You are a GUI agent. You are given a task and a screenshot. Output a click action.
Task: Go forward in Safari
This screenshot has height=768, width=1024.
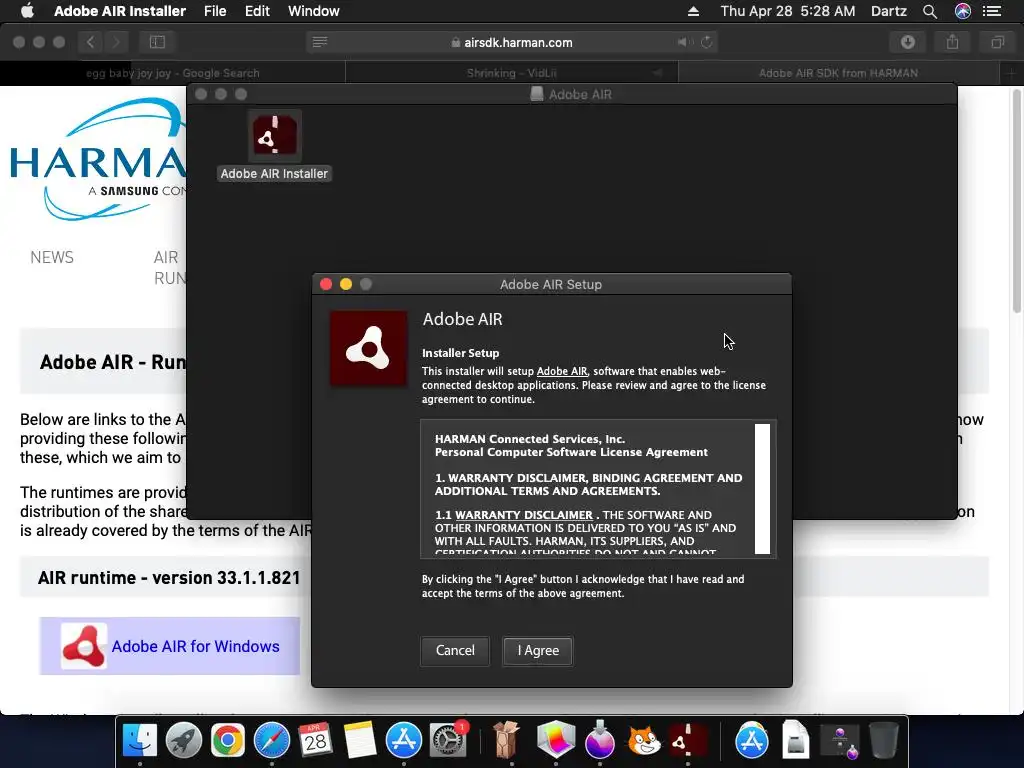point(116,42)
